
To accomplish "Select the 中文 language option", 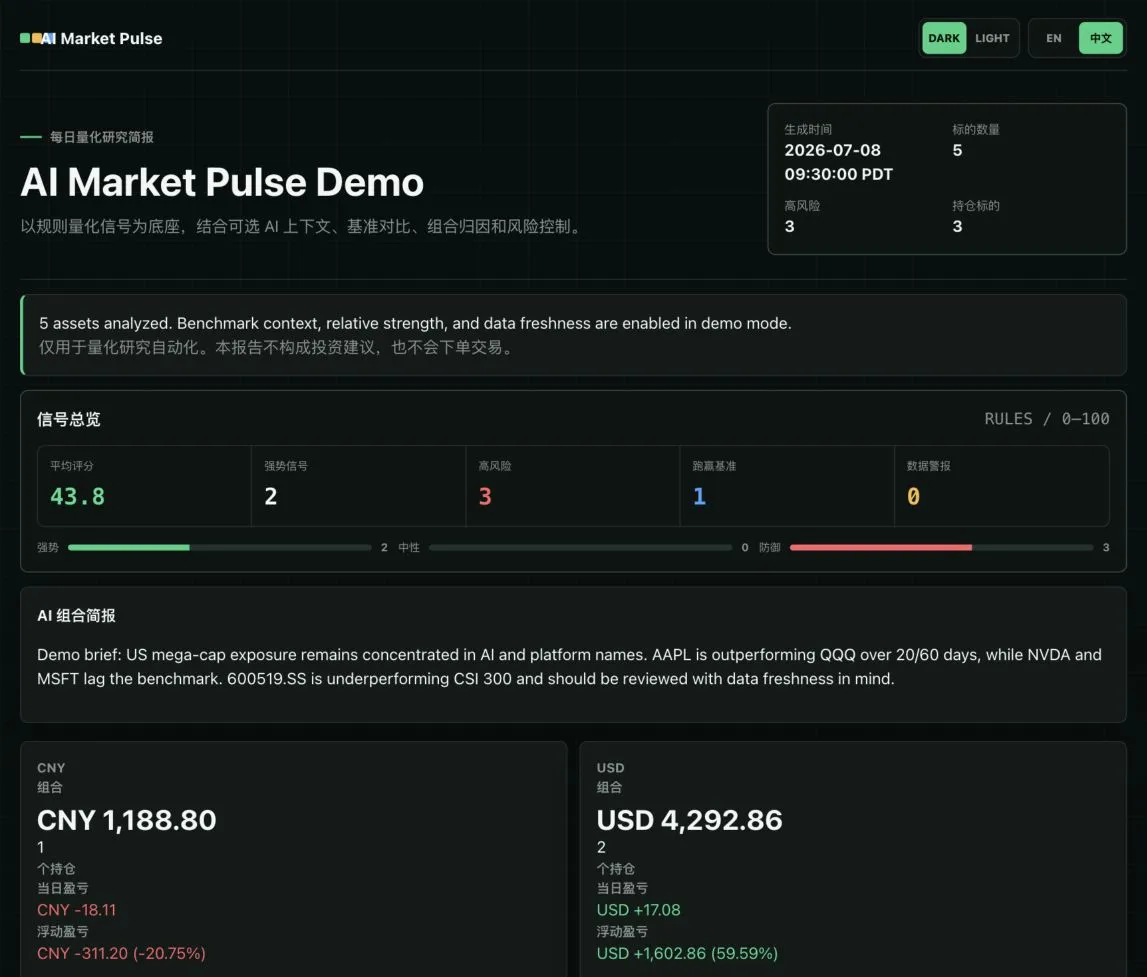I will (x=1100, y=38).
